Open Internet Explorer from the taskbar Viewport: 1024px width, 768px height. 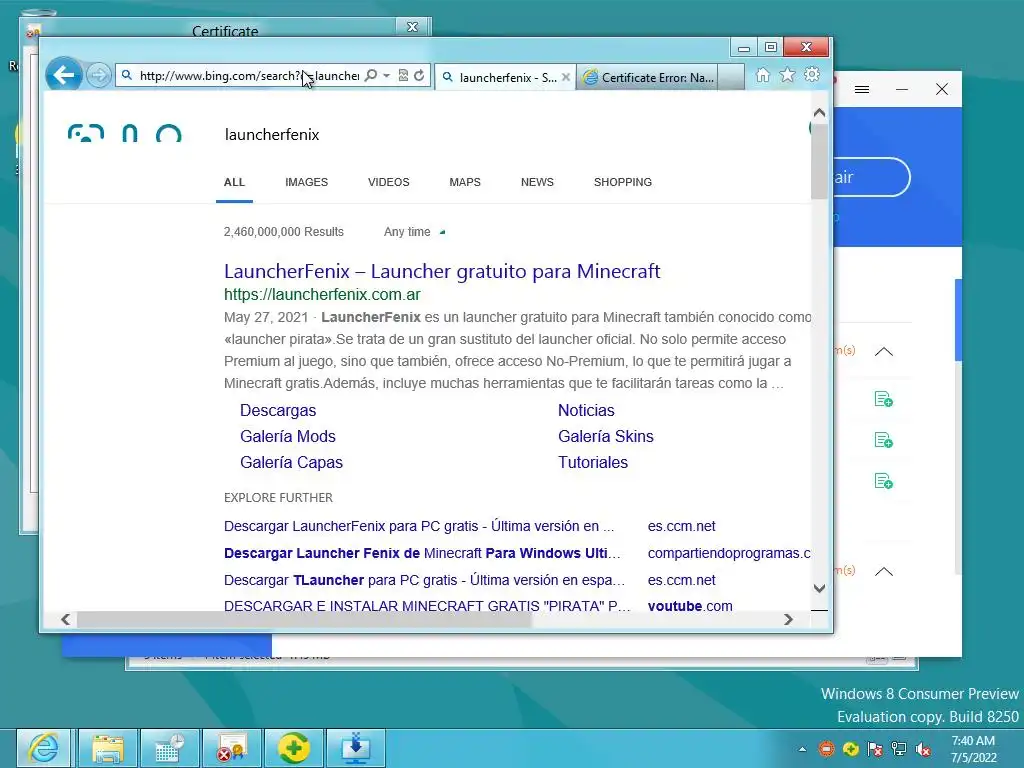point(44,748)
